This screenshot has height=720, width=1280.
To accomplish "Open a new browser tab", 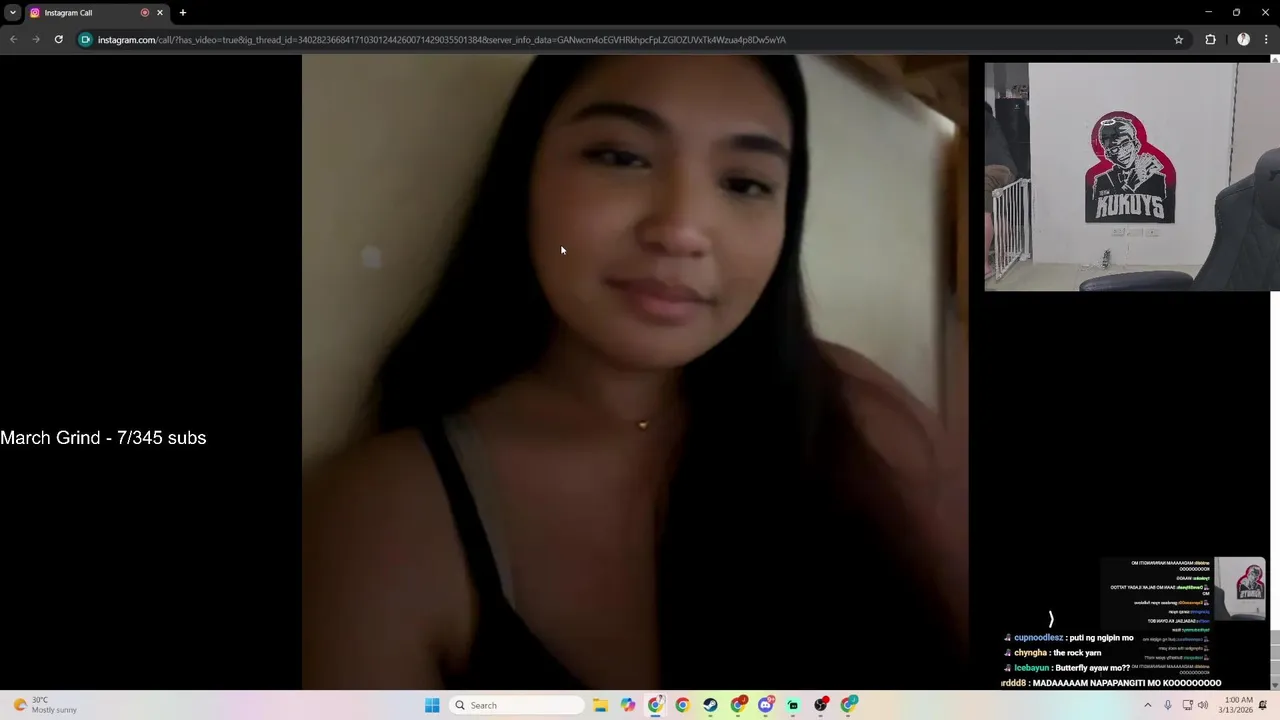I will pos(183,13).
